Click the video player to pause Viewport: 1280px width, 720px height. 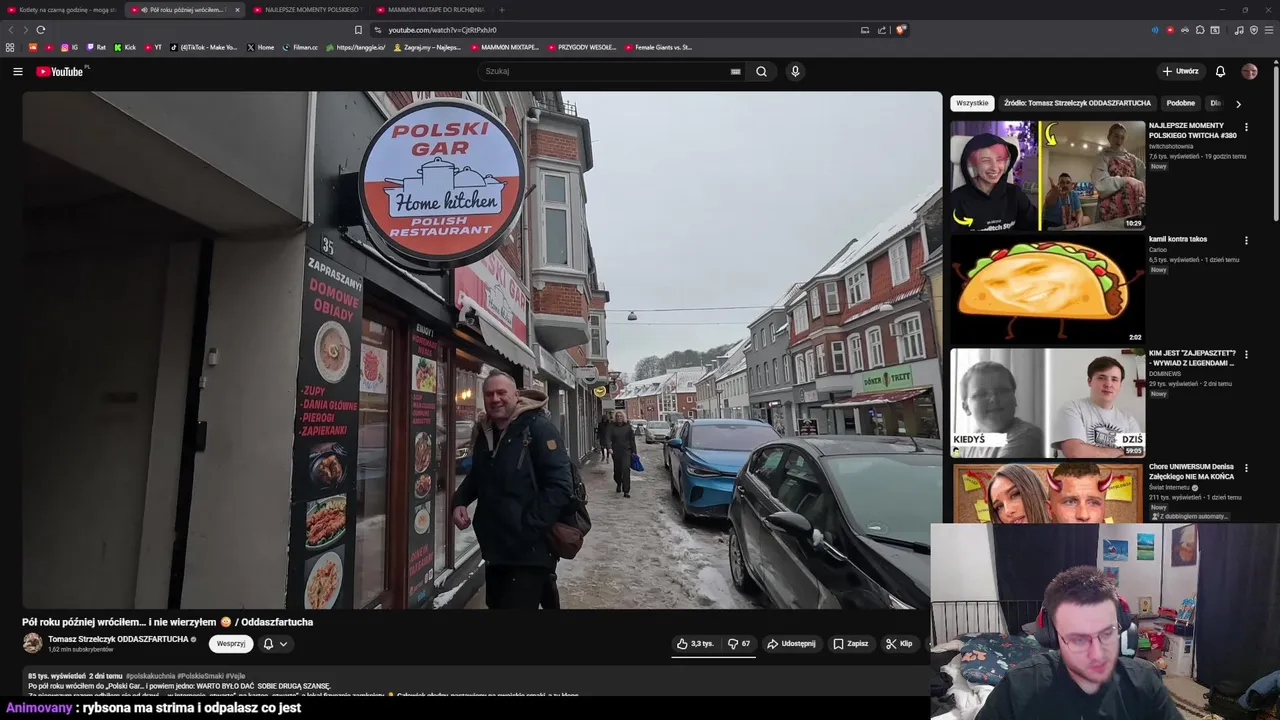[482, 350]
